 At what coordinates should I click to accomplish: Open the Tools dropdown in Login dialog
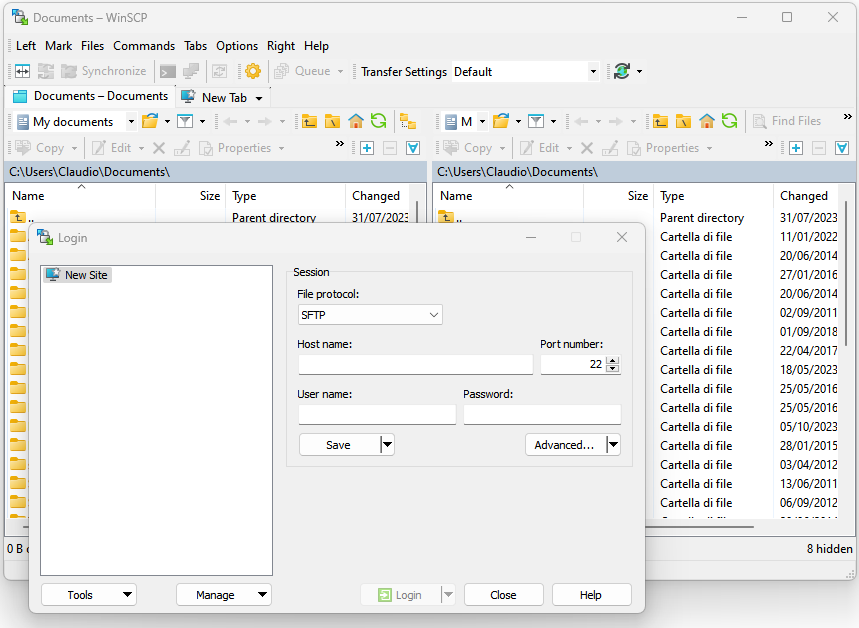89,595
